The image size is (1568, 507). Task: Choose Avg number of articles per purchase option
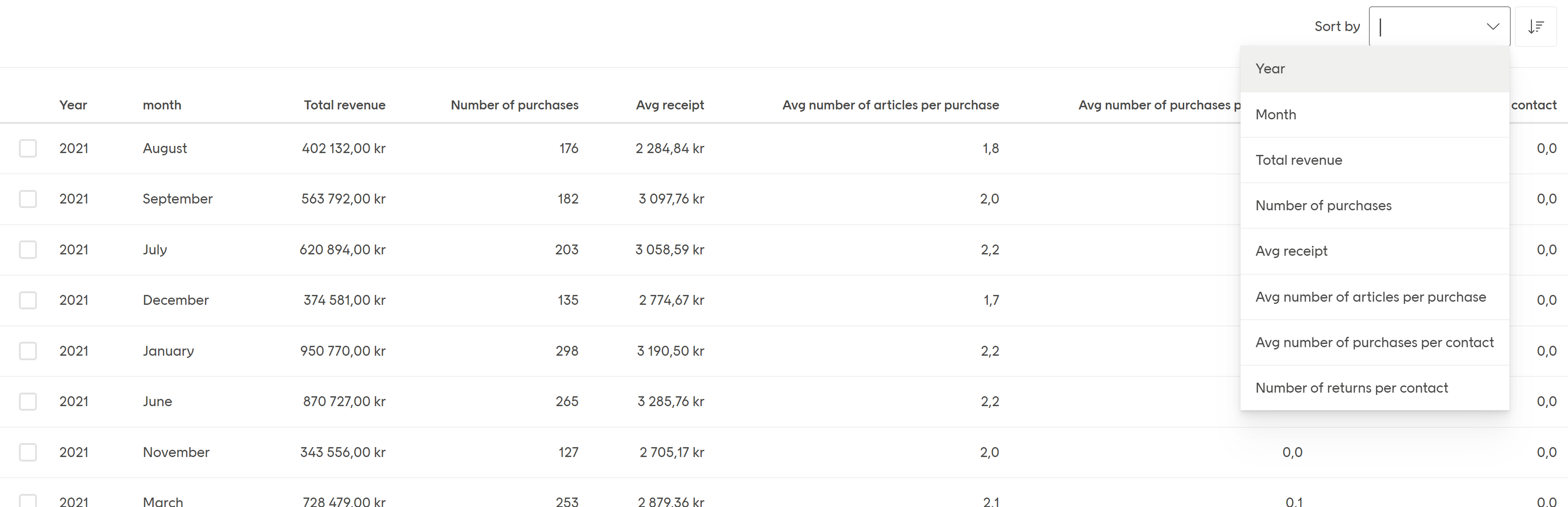click(x=1370, y=296)
